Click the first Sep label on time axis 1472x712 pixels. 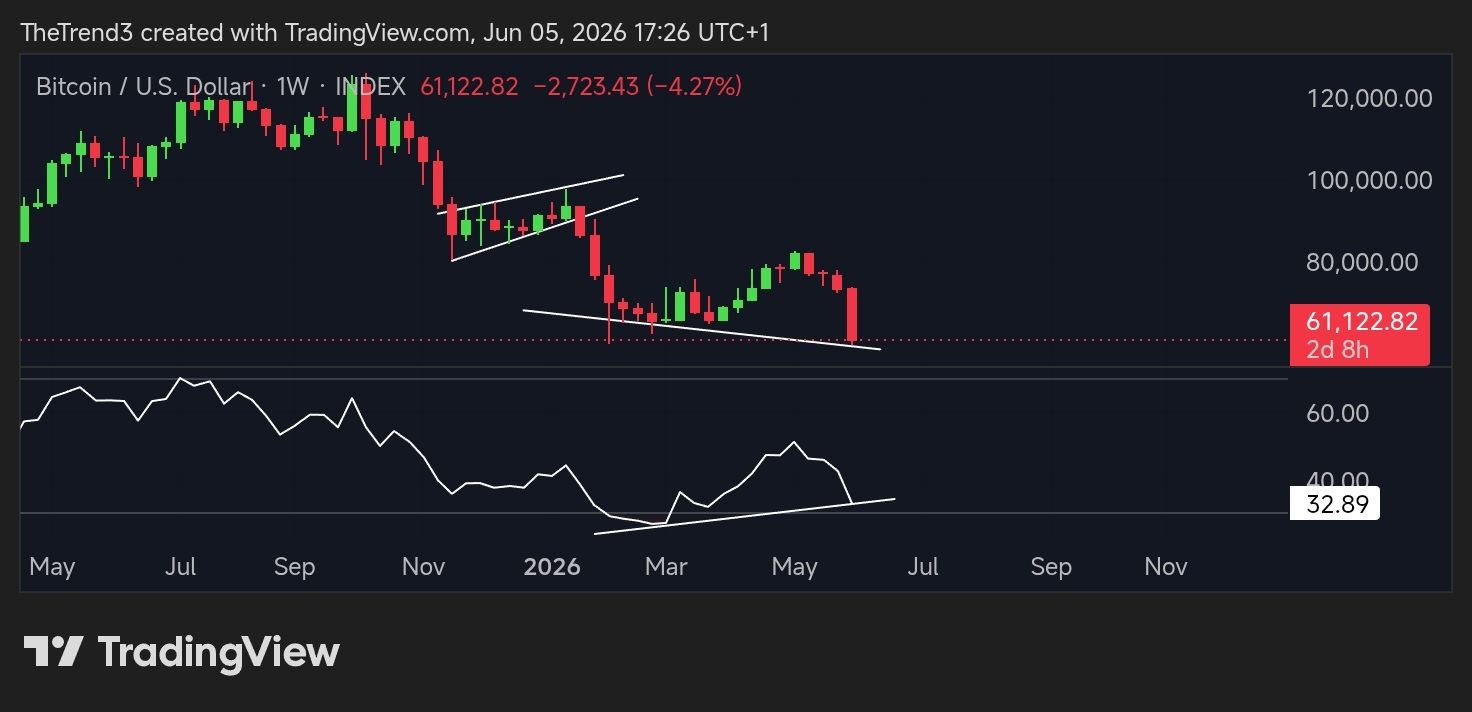tap(295, 567)
